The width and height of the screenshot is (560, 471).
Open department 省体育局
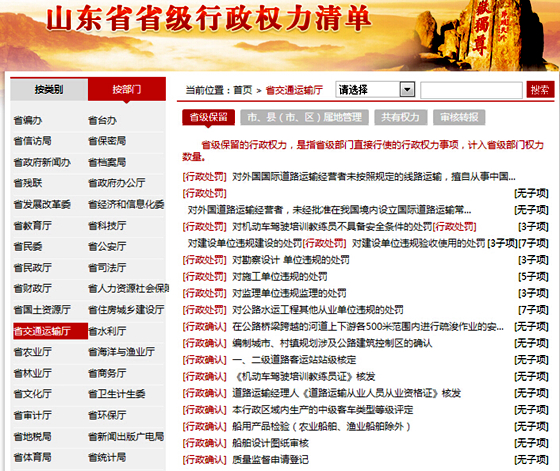(x=32, y=457)
